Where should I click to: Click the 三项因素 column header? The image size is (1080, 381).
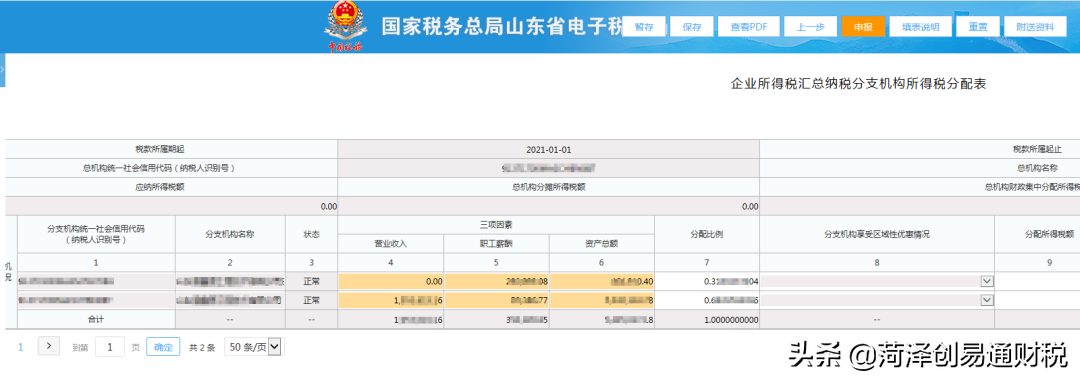pyautogui.click(x=496, y=225)
